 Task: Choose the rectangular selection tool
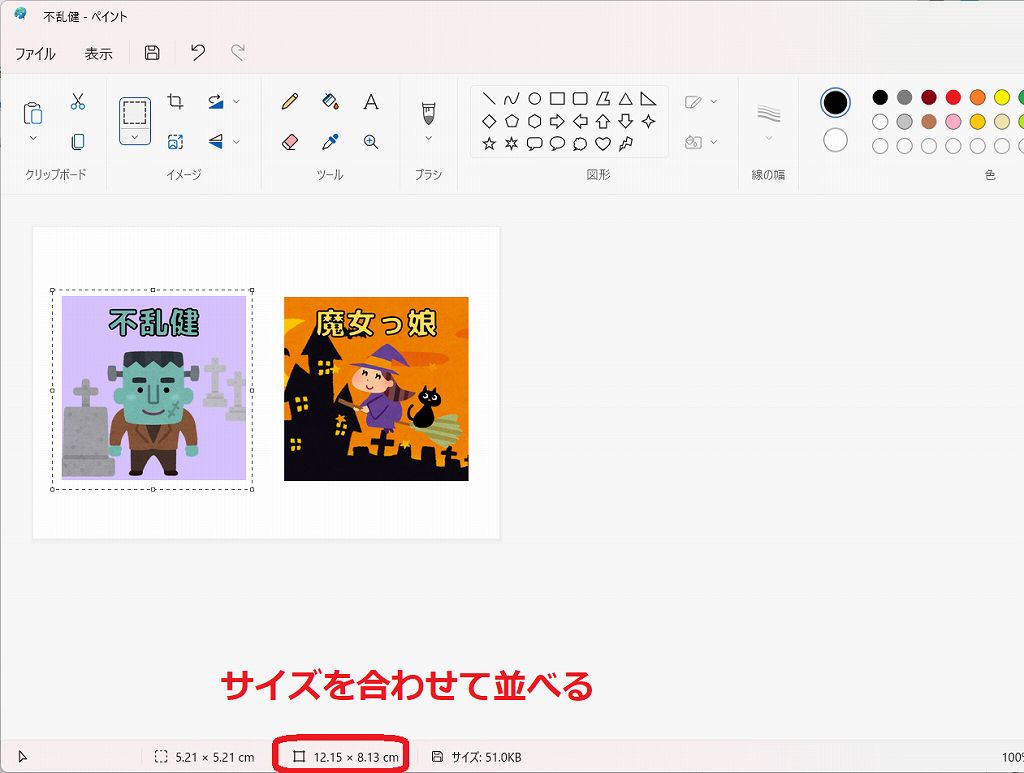point(135,113)
